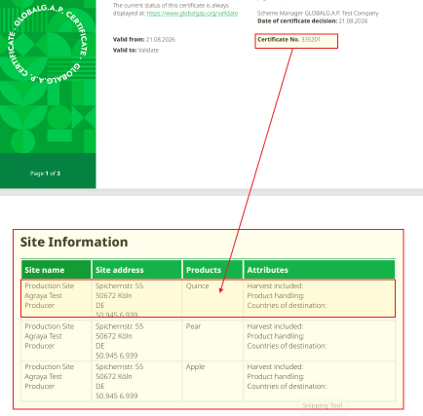This screenshot has height=416, width=423.
Task: Click the Page 1 of 3 indicator
Action: [45, 173]
